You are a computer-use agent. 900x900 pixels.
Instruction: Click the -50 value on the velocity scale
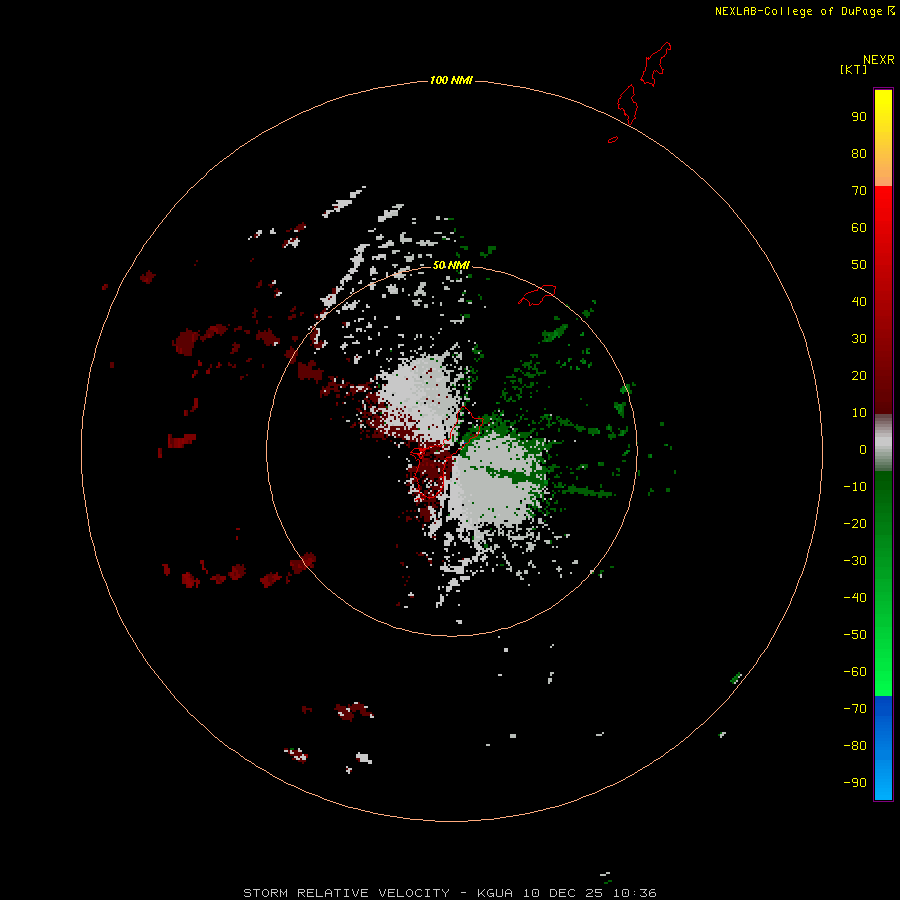point(855,634)
